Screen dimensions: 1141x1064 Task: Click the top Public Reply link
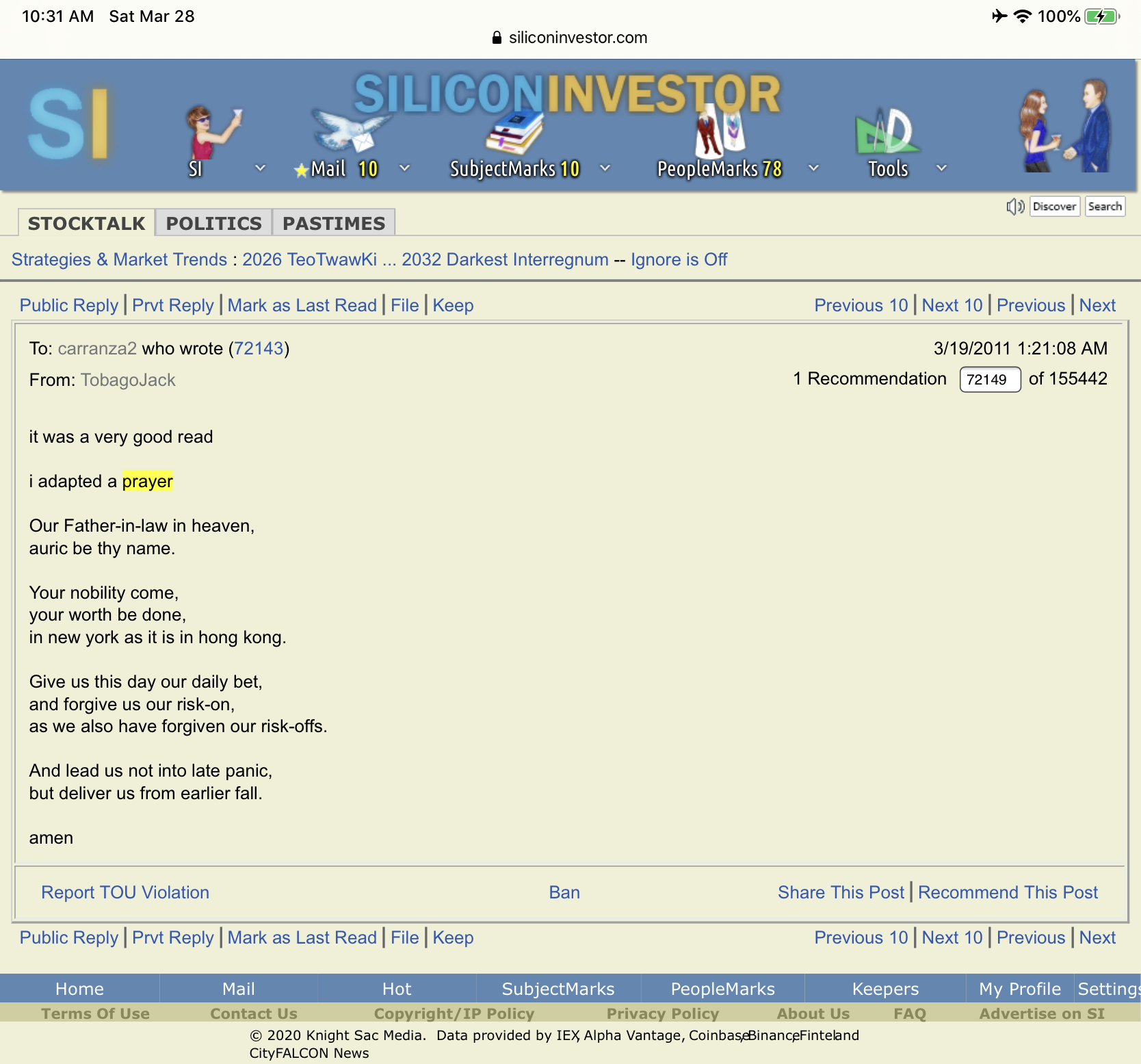click(69, 305)
